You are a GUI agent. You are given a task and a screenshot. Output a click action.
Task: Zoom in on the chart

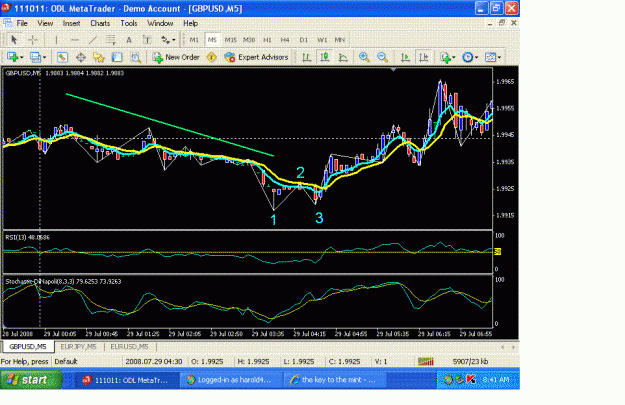click(364, 57)
